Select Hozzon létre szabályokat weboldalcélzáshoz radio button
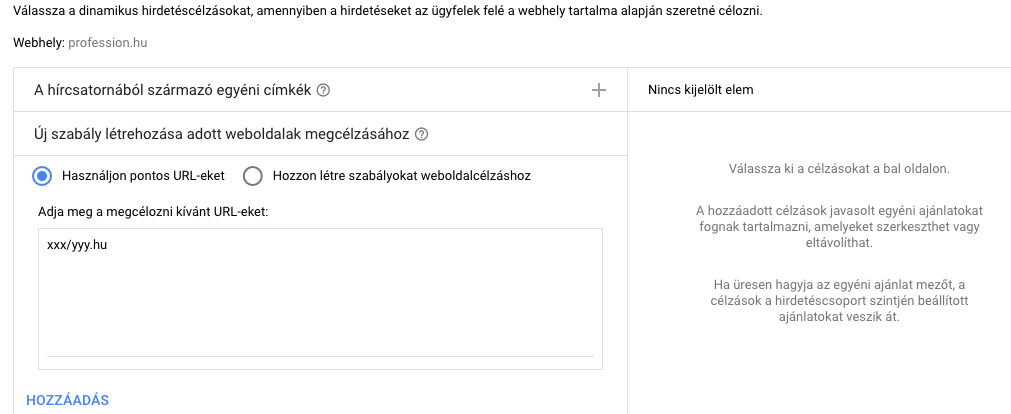 tap(253, 175)
